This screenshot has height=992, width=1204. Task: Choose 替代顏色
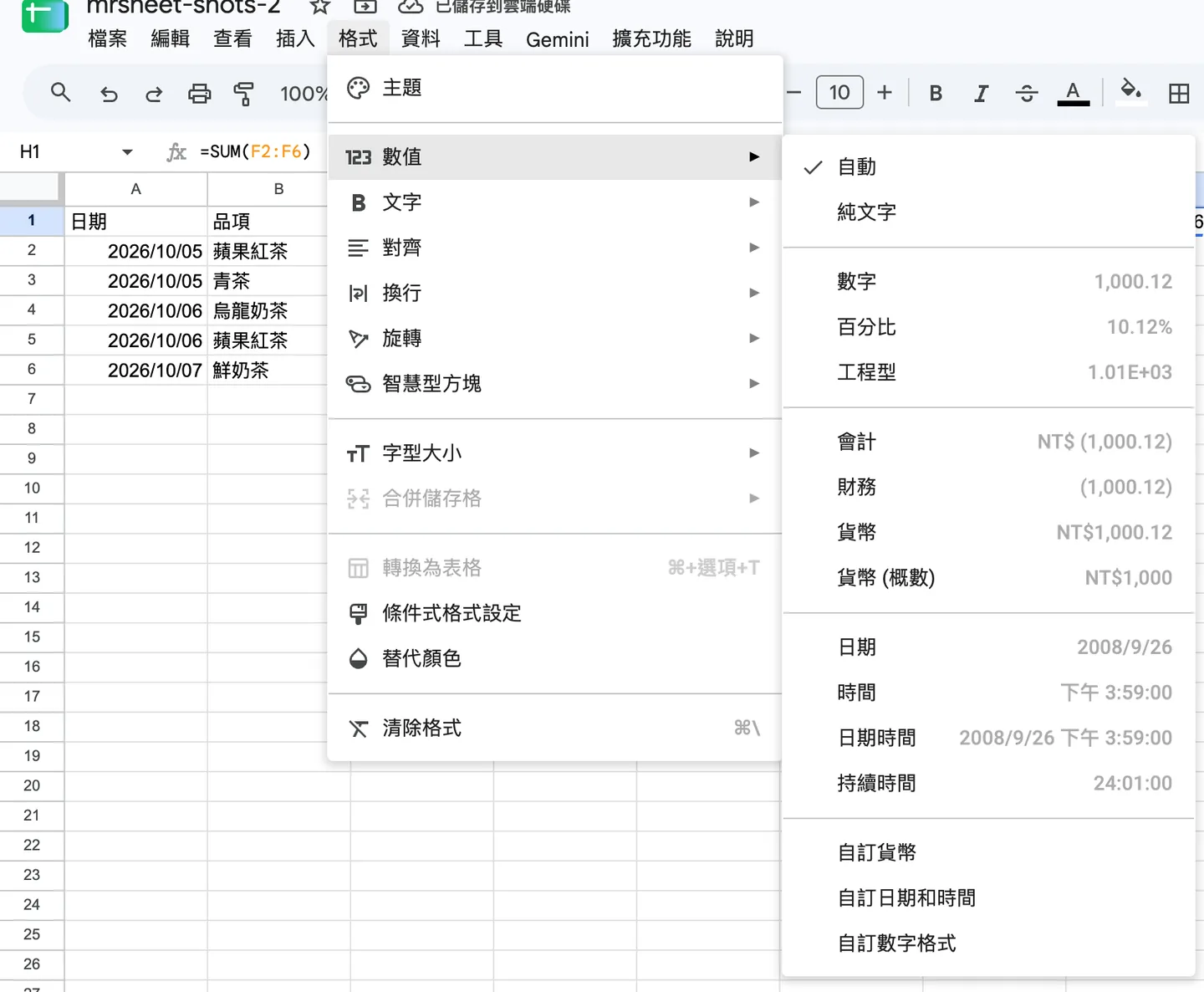pyautogui.click(x=555, y=658)
